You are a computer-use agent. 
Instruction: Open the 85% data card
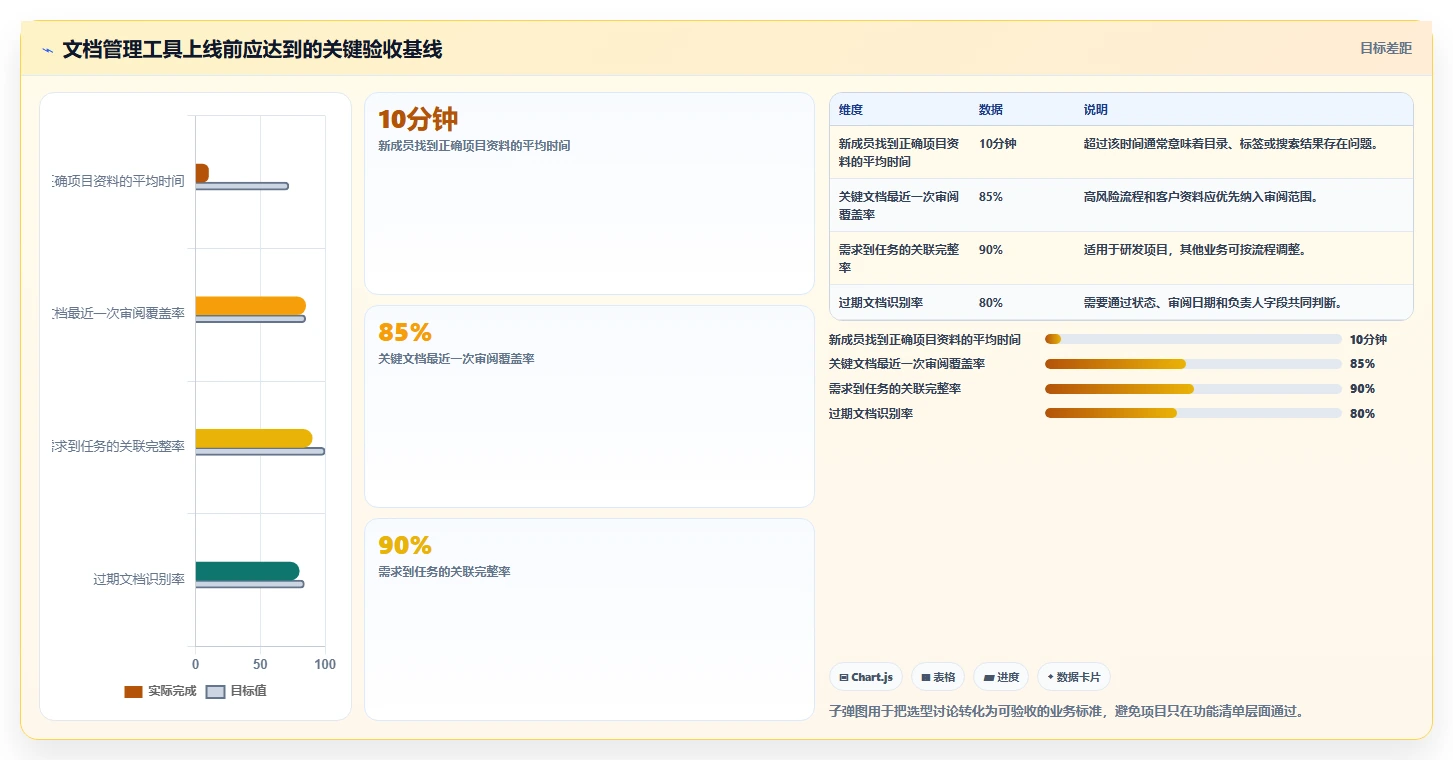(x=589, y=406)
